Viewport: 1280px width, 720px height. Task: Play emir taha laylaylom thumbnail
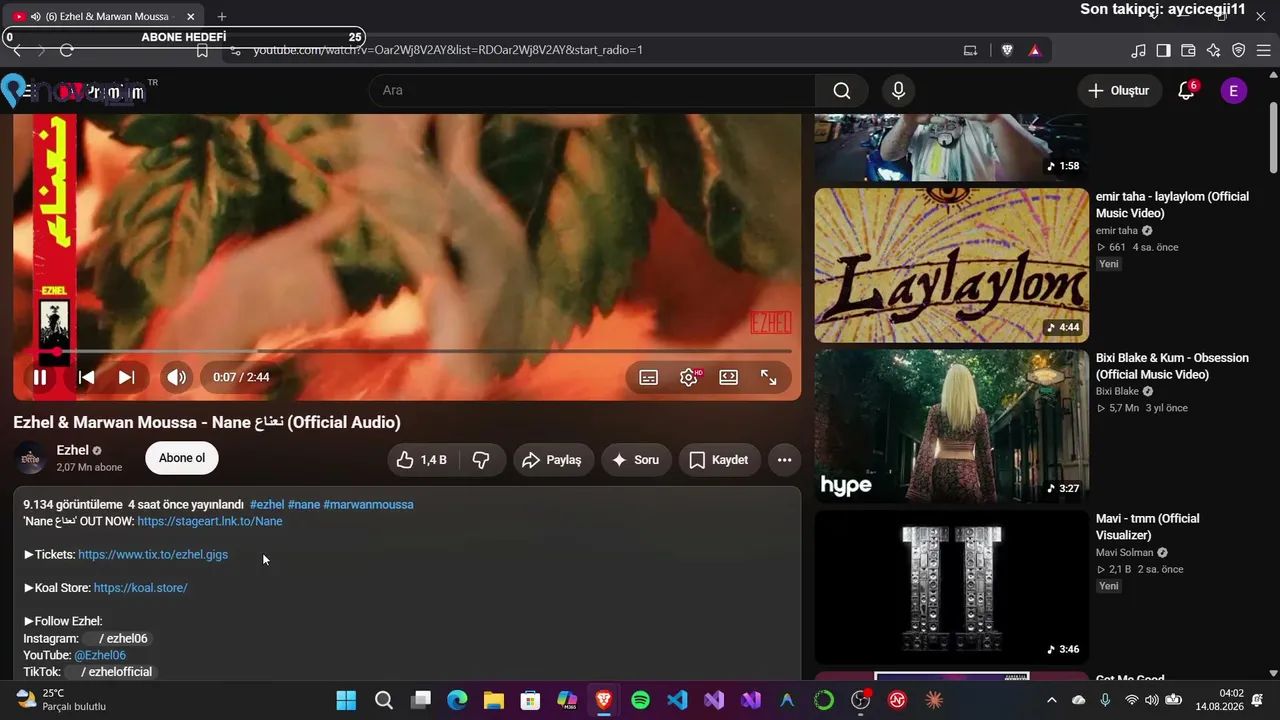pyautogui.click(x=952, y=265)
